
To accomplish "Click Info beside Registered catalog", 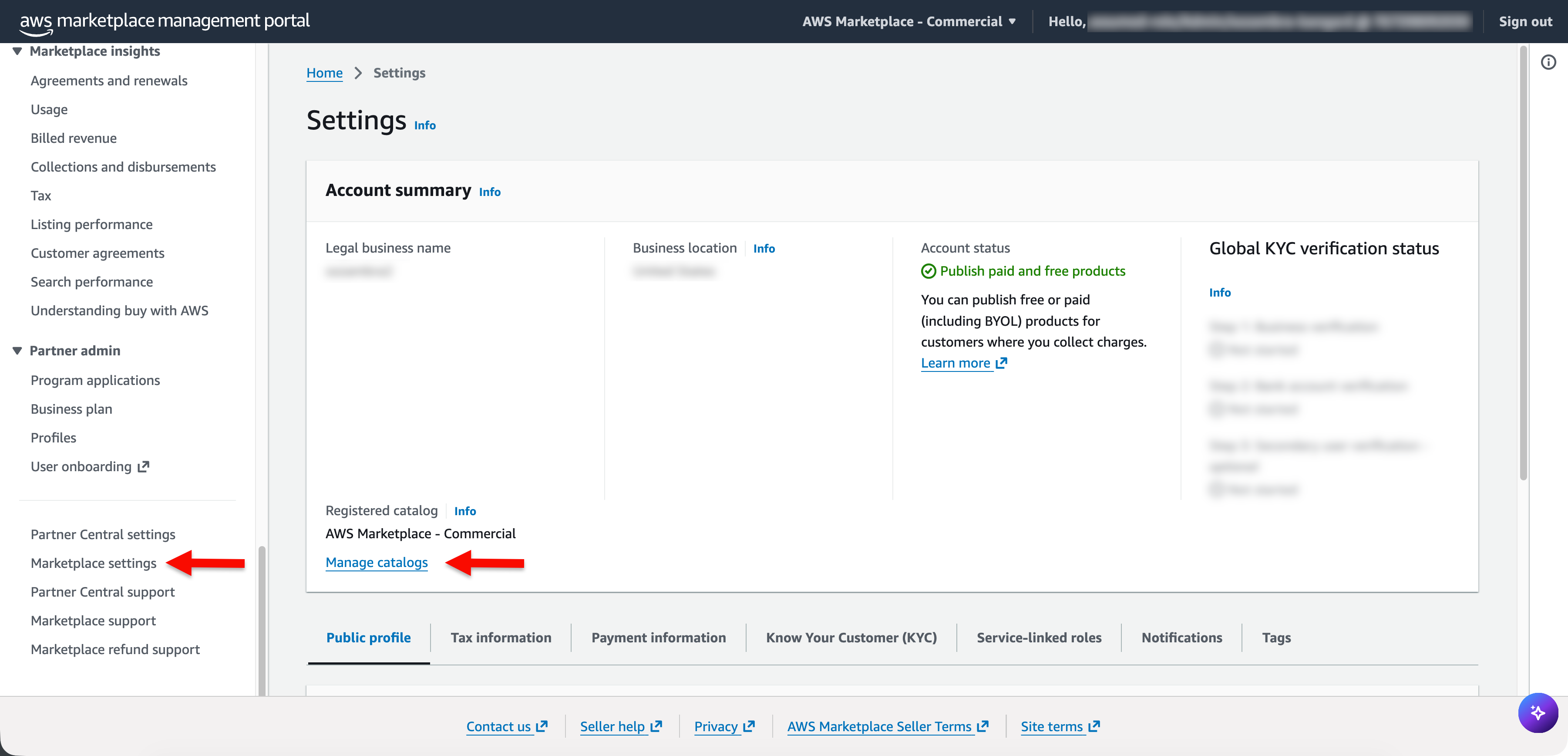I will pos(465,511).
